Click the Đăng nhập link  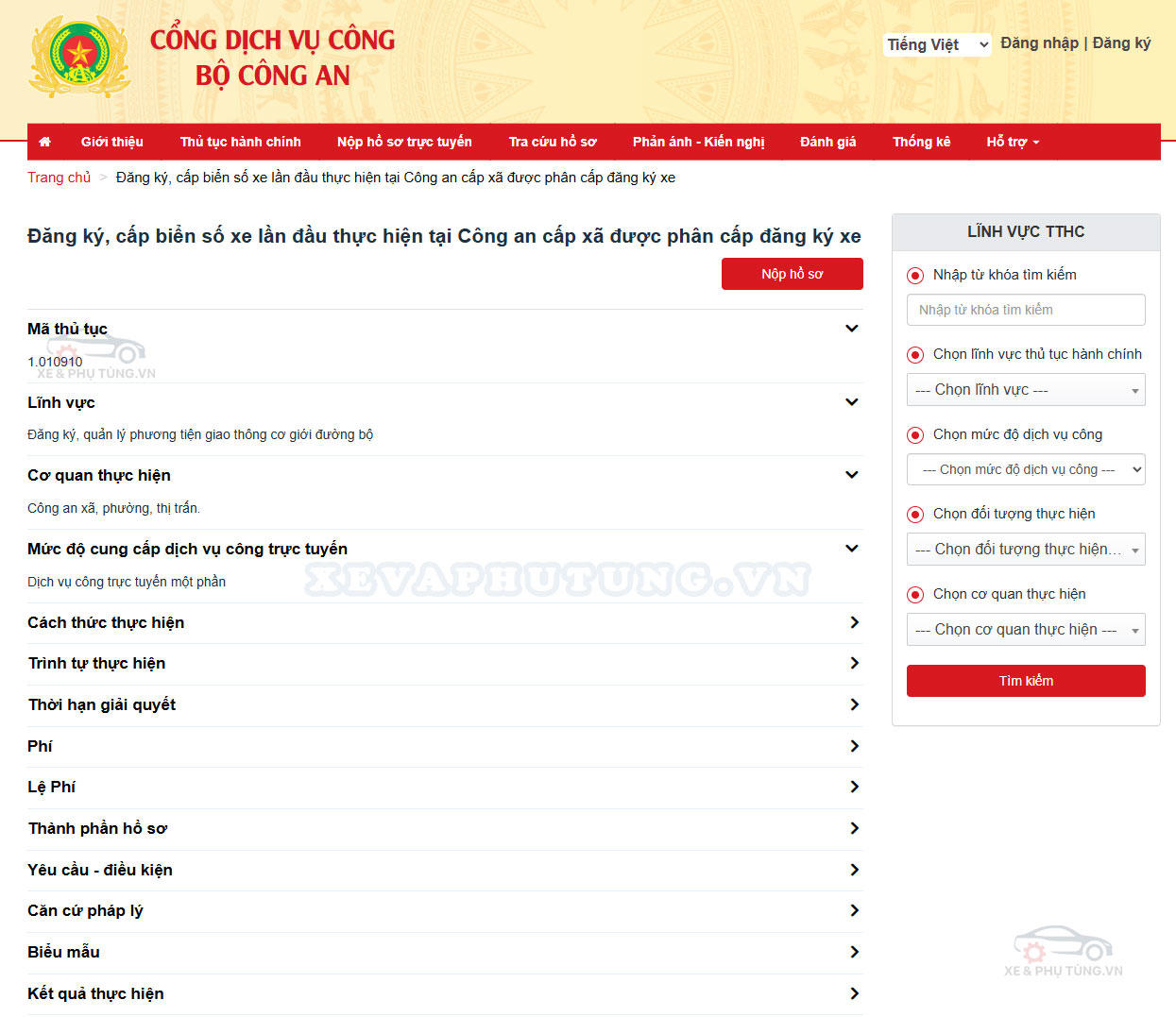(x=1039, y=43)
